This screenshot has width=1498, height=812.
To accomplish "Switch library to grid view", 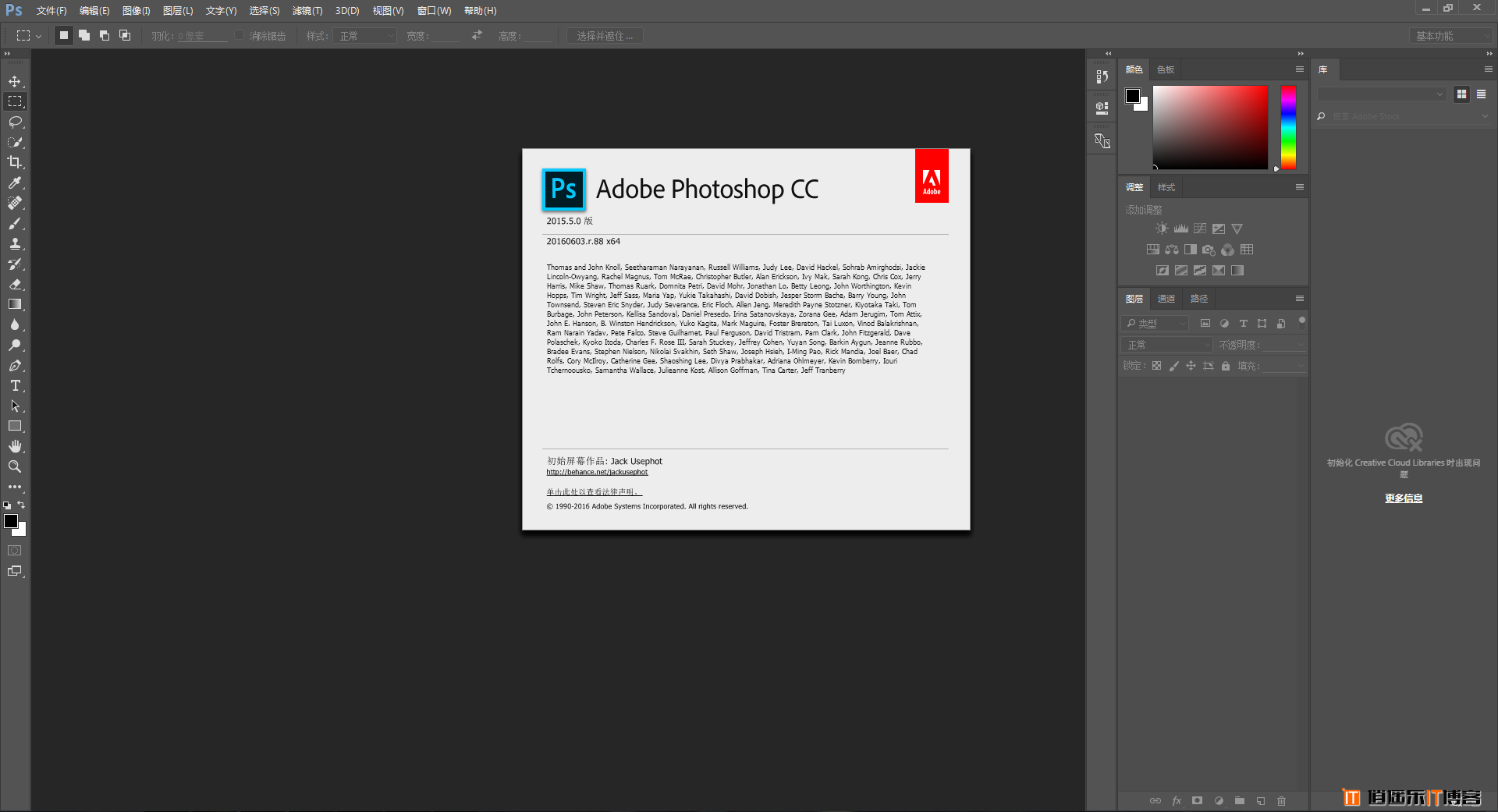I will [x=1461, y=94].
